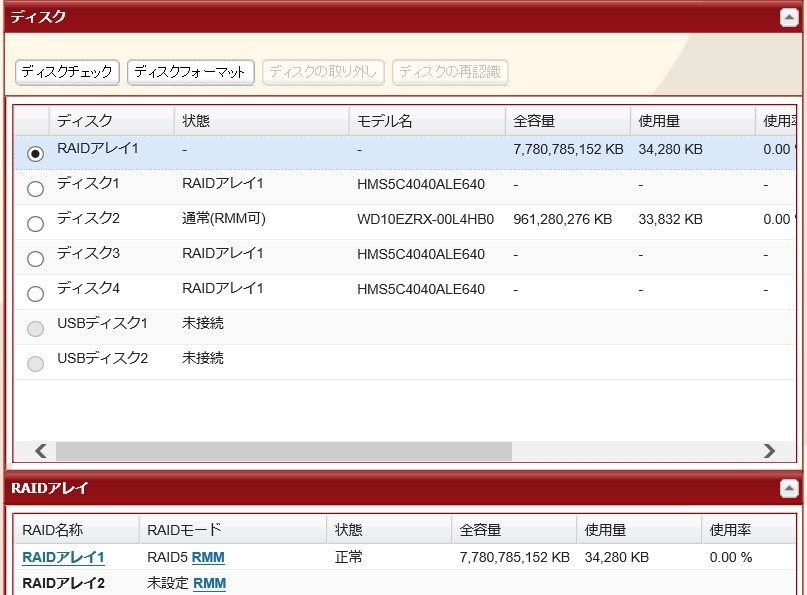
Task: Click RAIDアレイ1 status in ディスク4 row
Action: [x=223, y=288]
